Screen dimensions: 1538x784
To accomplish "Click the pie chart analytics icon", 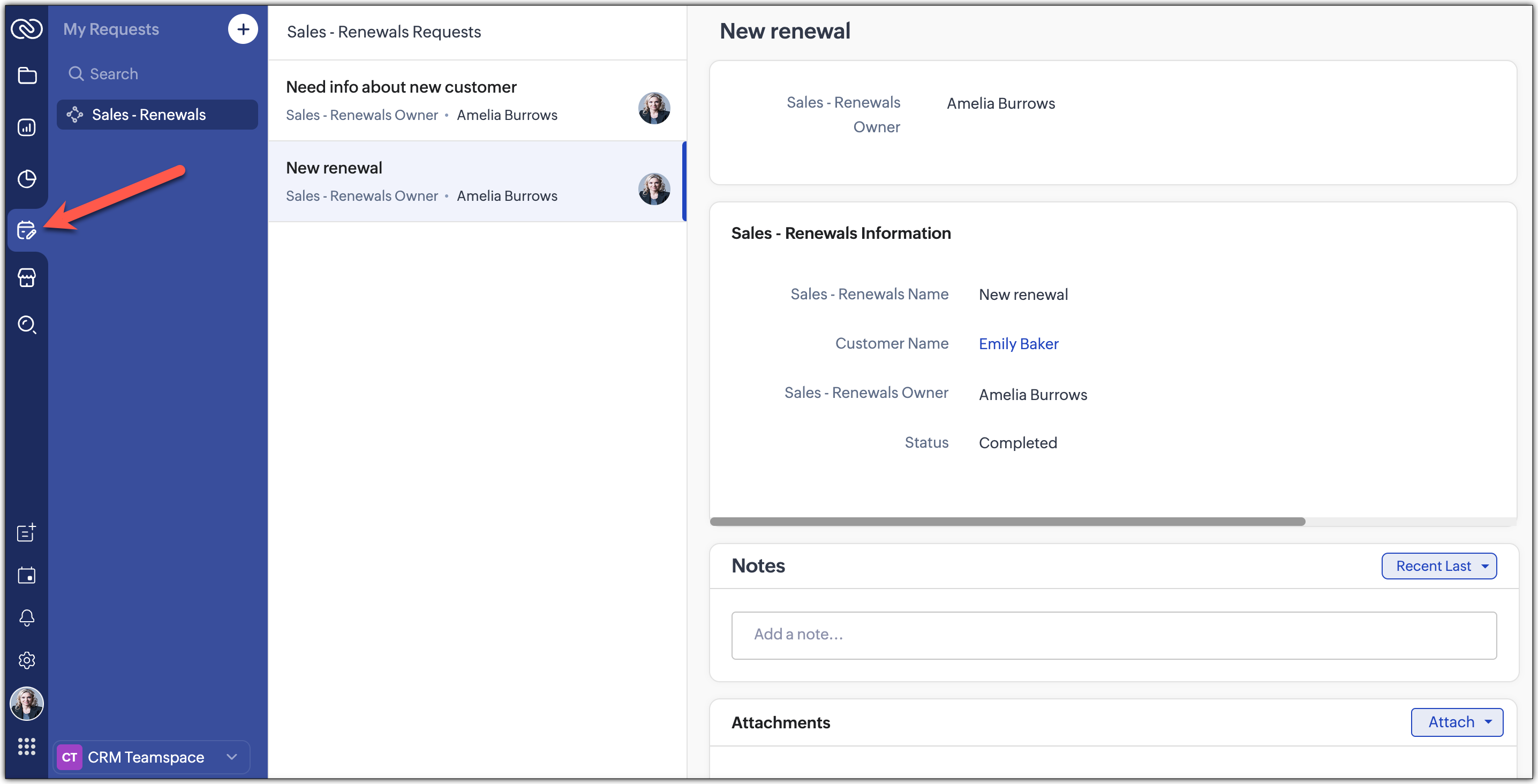I will pos(27,178).
